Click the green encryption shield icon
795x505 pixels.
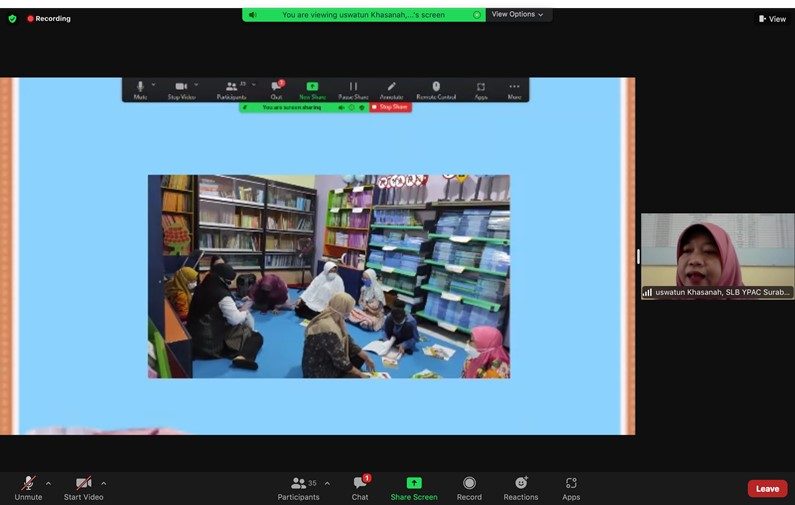[13, 18]
